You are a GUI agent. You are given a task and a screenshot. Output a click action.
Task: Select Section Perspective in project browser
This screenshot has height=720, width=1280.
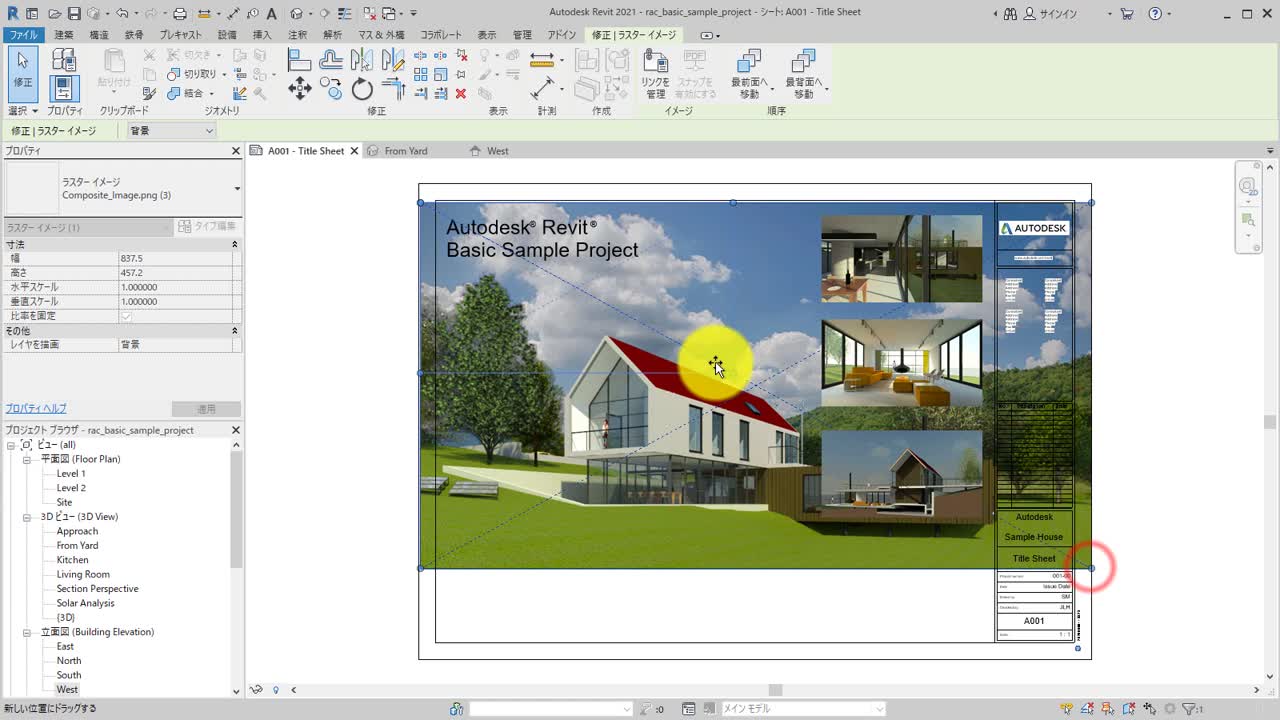tap(97, 589)
